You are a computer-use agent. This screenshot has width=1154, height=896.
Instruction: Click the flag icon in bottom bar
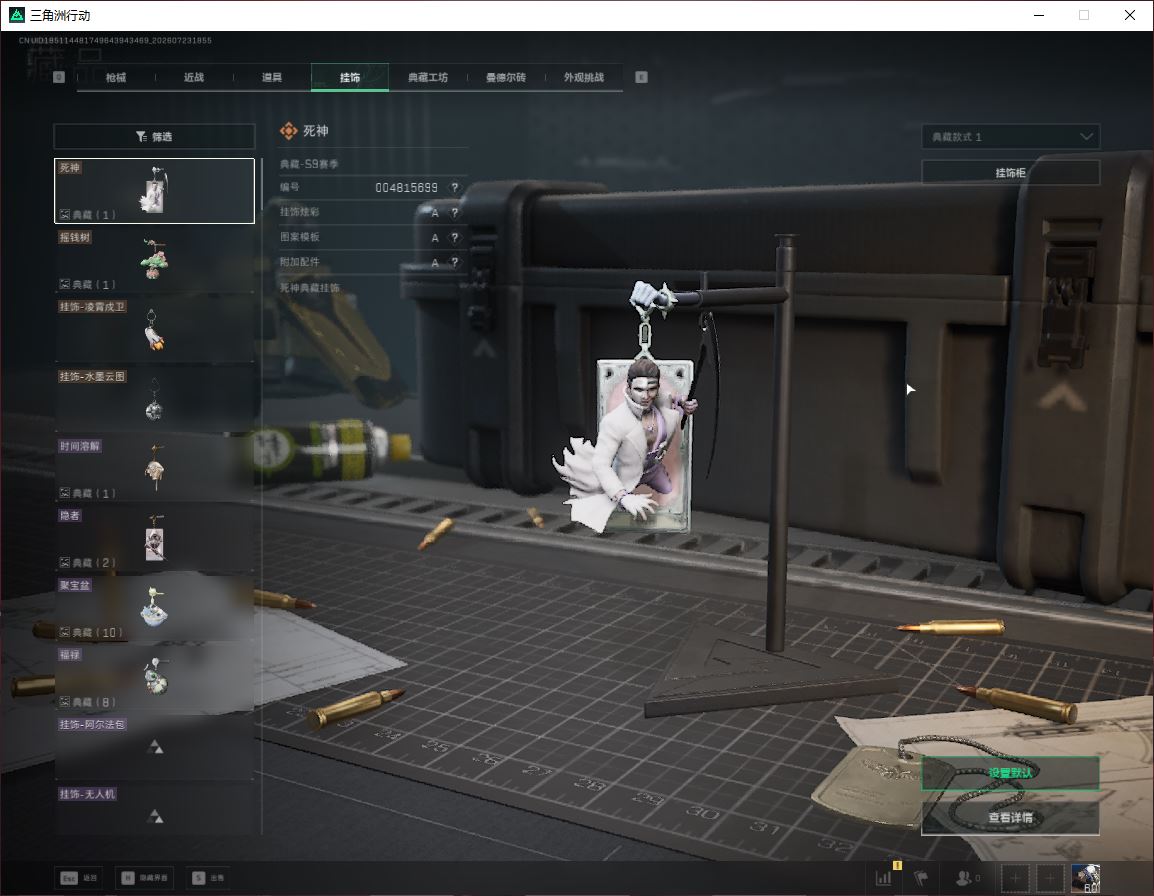[921, 878]
